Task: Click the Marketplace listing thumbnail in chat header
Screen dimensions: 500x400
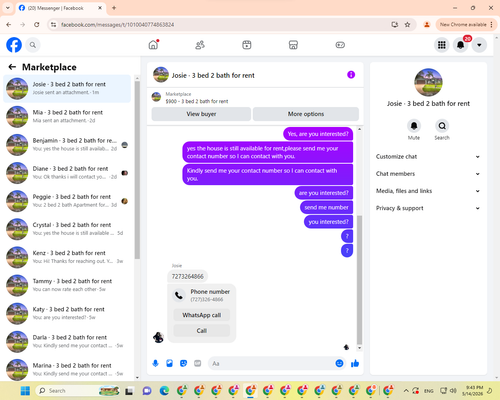Action: coord(156,97)
